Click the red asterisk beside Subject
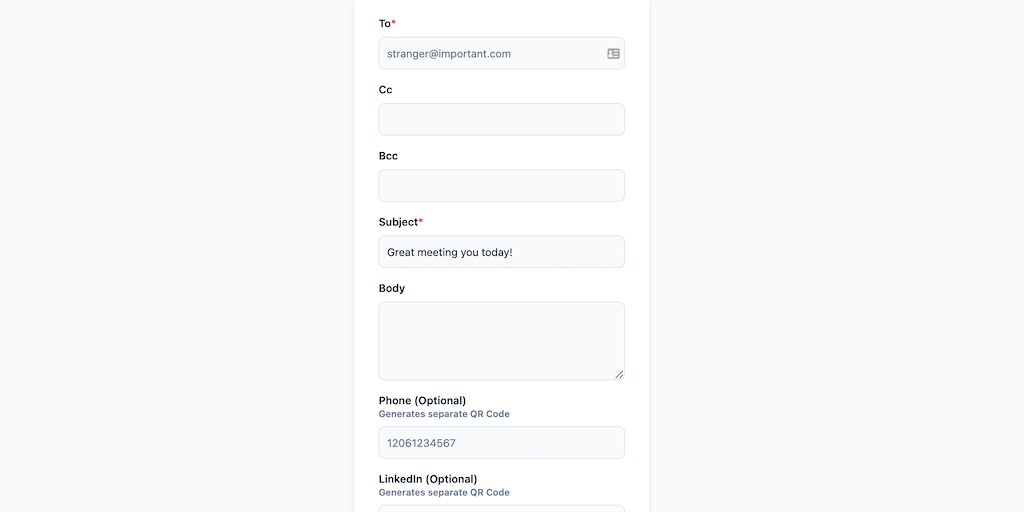Viewport: 1024px width, 512px height. (421, 221)
